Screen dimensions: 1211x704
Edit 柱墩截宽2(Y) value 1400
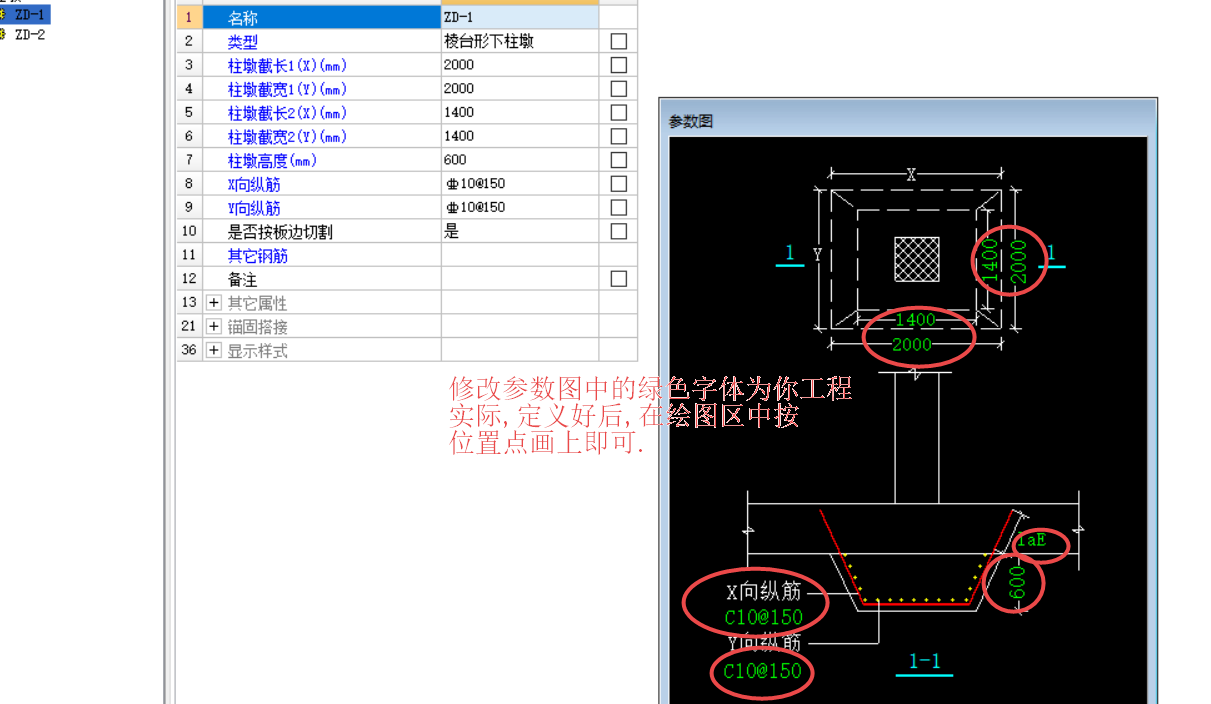[520, 136]
